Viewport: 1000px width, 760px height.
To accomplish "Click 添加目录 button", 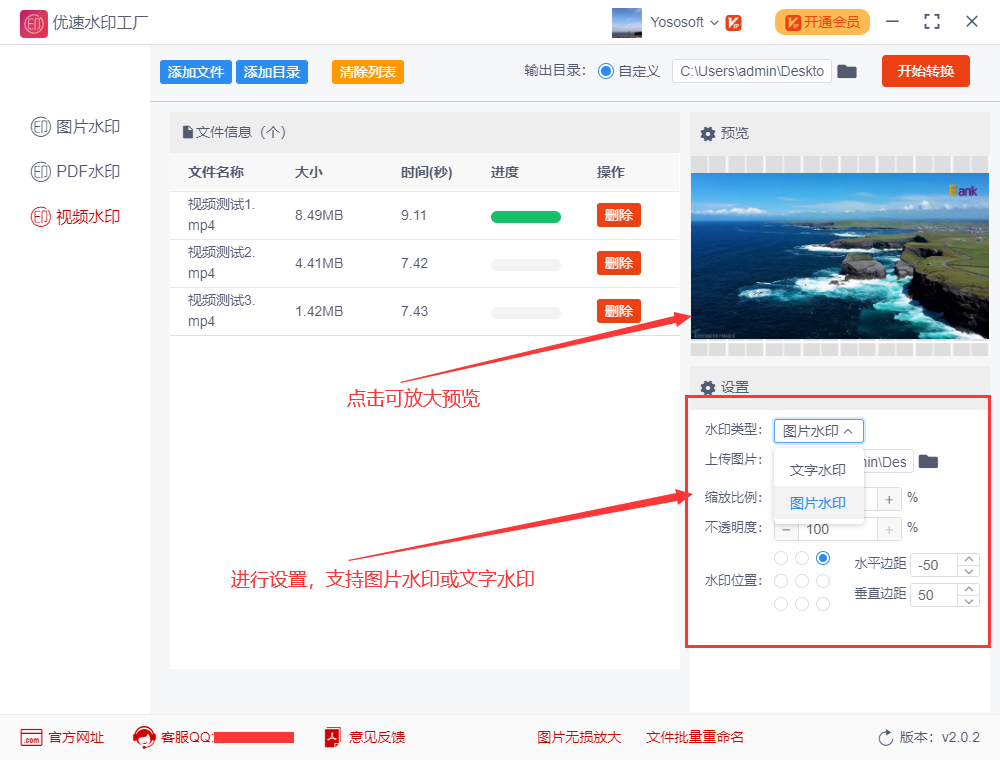I will [272, 72].
